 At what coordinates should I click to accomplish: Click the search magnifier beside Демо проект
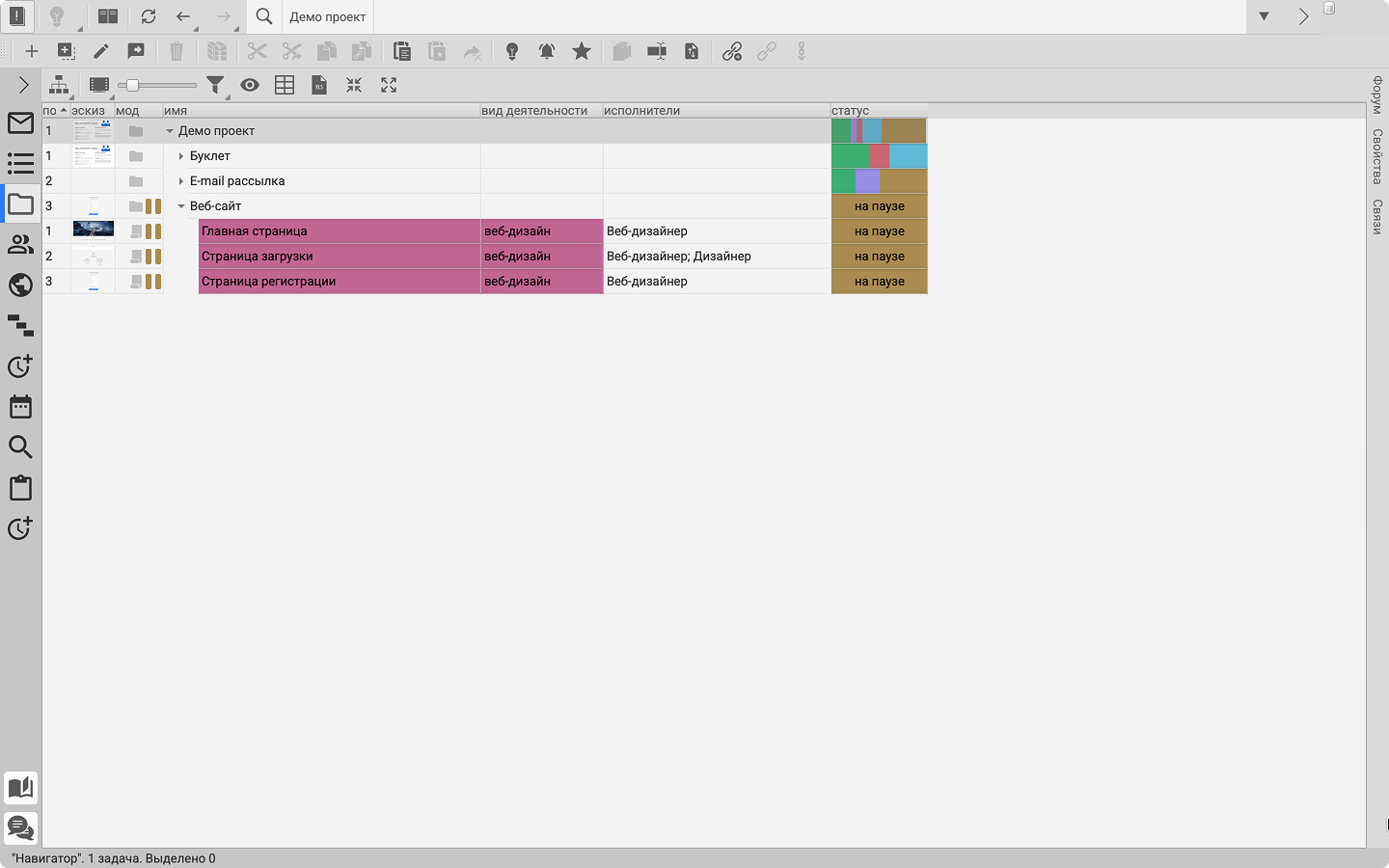[264, 16]
